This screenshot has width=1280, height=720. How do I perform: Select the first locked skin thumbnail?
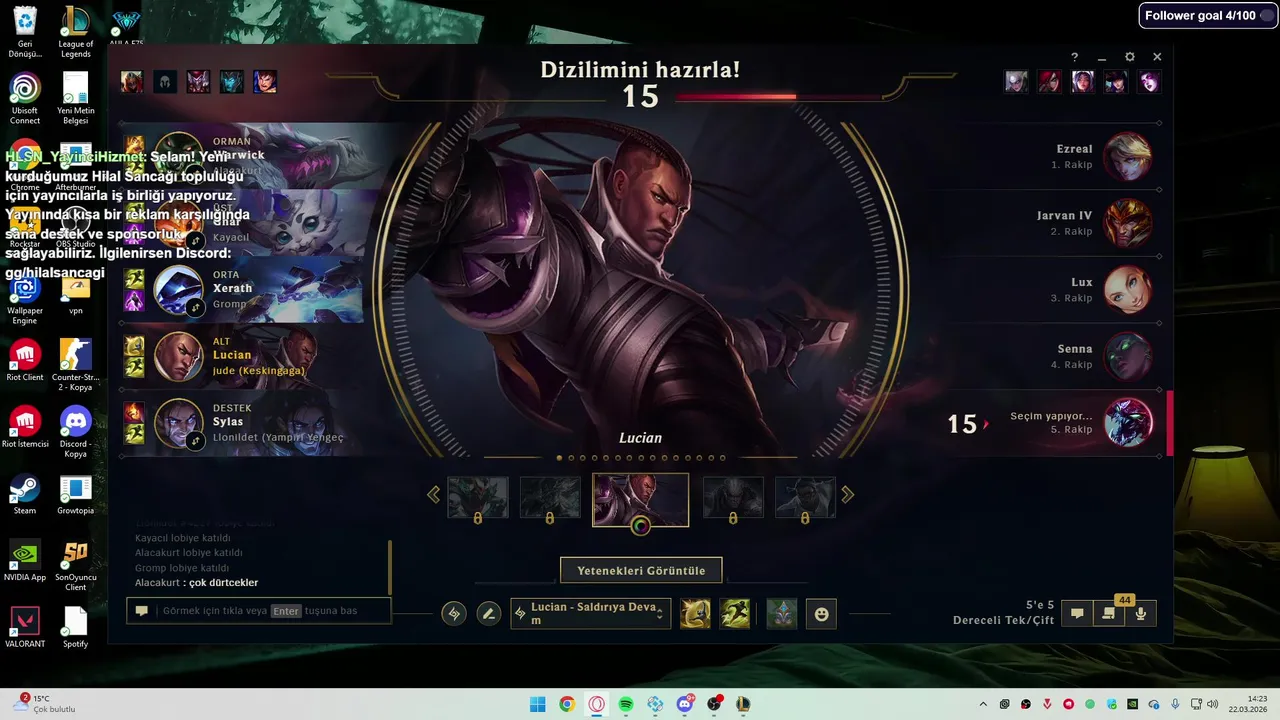tap(478, 498)
